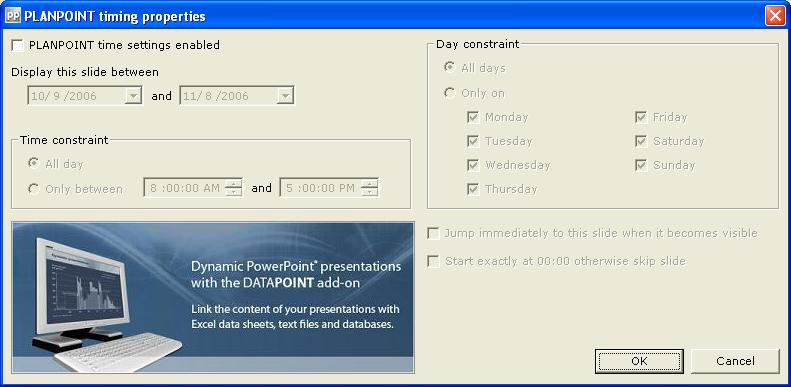The height and width of the screenshot is (387, 791).
Task: Select the All days radio button
Action: pyautogui.click(x=449, y=67)
